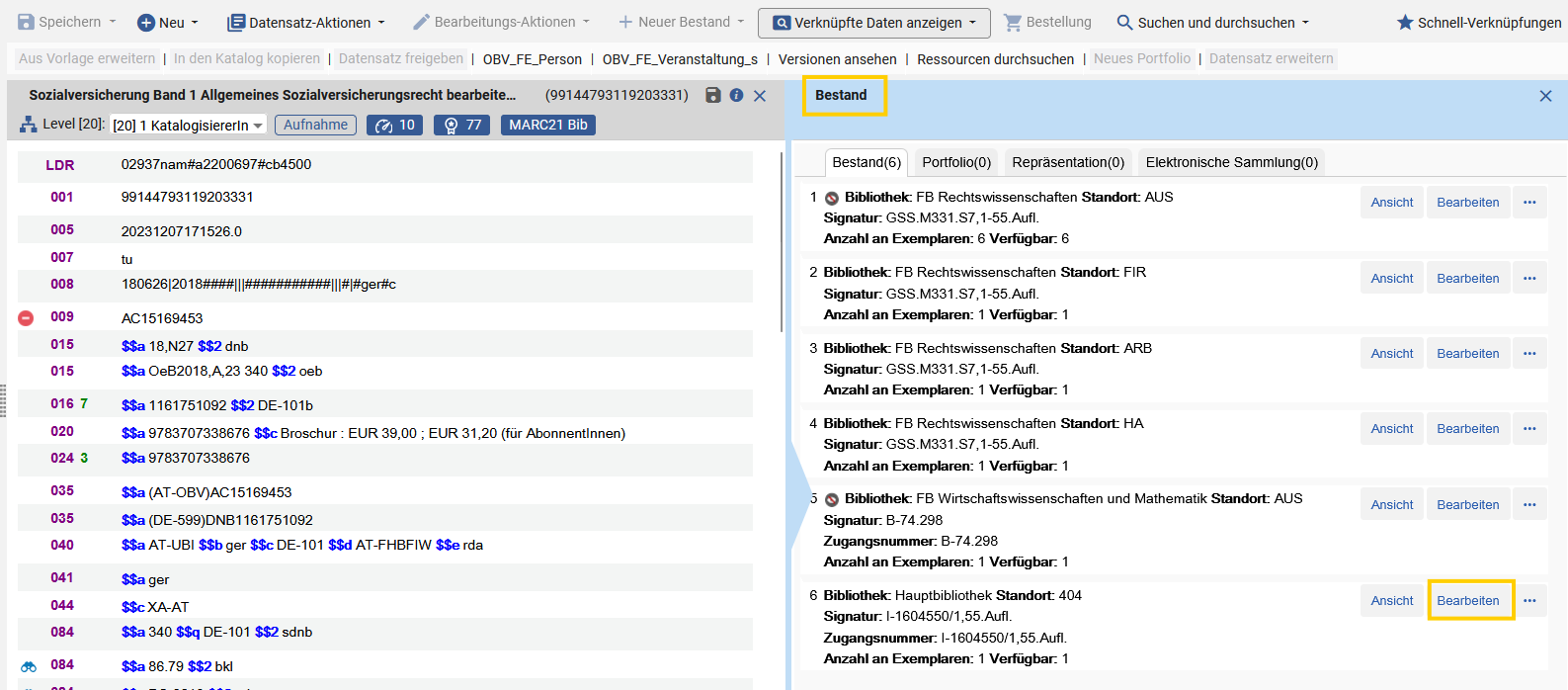1568x690 pixels.
Task: Open more options for Standort HA holding
Action: 1529,428
